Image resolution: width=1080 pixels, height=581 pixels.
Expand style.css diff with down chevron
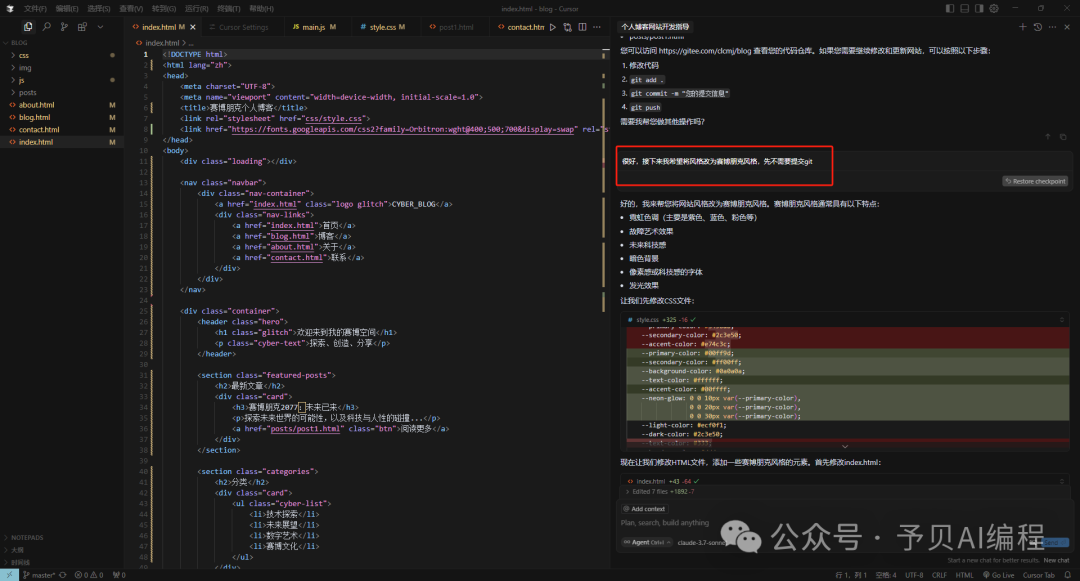click(845, 446)
